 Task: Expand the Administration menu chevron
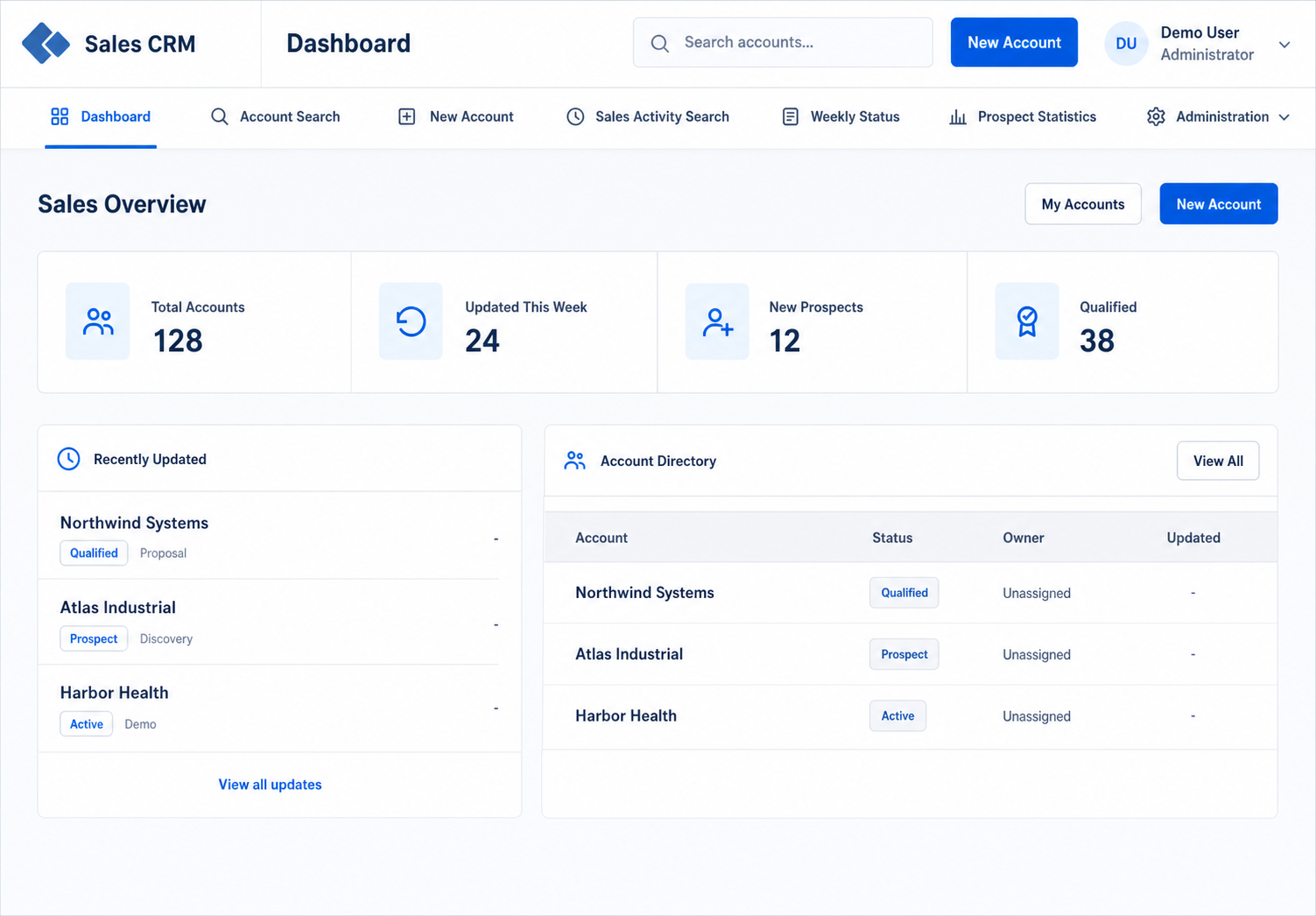pyautogui.click(x=1284, y=117)
